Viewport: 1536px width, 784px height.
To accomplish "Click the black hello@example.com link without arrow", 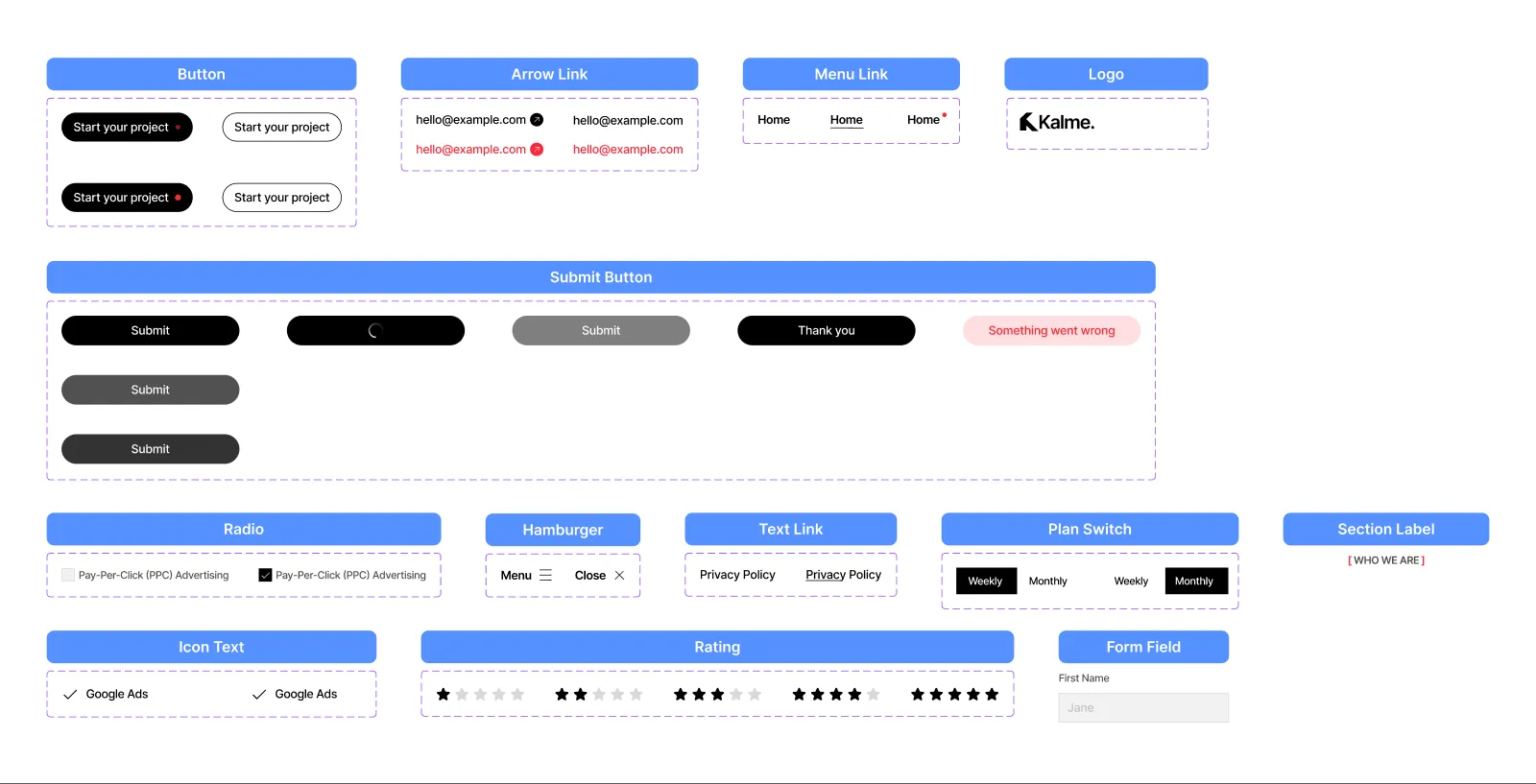I will tap(628, 120).
